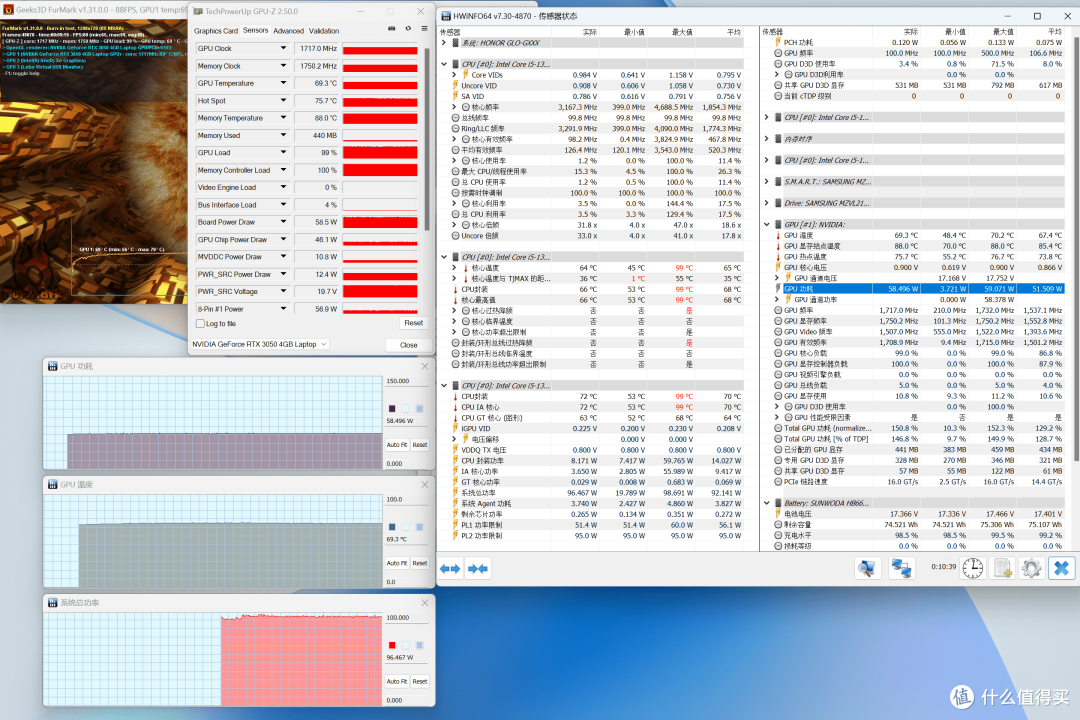The image size is (1080, 720).
Task: Click the GPU-Z title bar app icon
Action: click(198, 12)
